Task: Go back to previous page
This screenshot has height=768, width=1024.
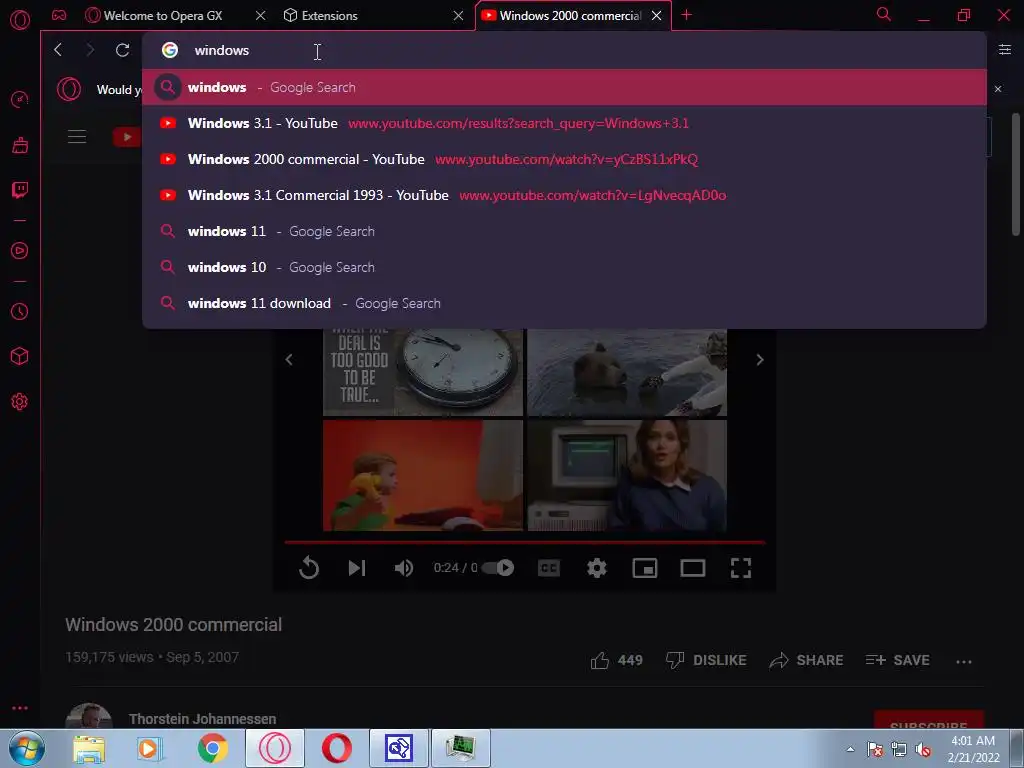Action: [x=58, y=50]
